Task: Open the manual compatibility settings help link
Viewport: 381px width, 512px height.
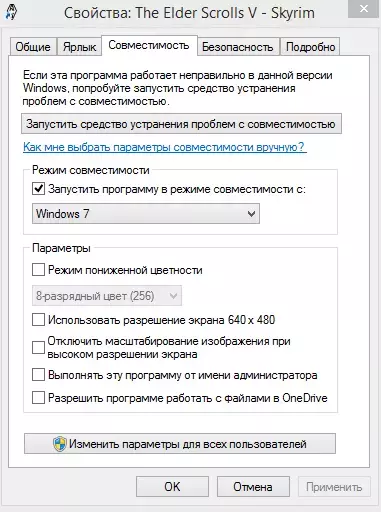Action: point(164,147)
